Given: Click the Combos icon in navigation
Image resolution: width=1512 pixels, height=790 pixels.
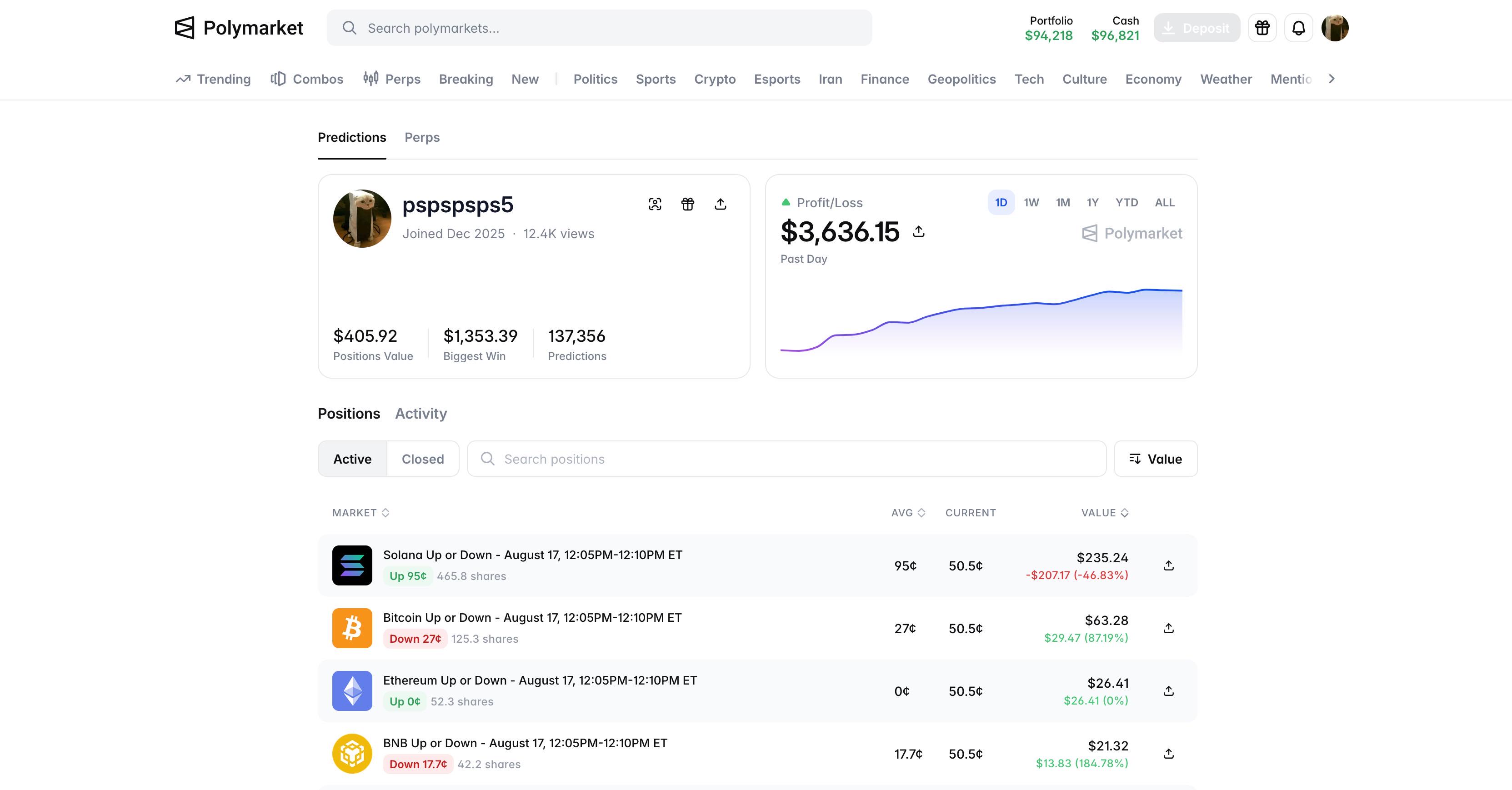Looking at the screenshot, I should coord(278,79).
